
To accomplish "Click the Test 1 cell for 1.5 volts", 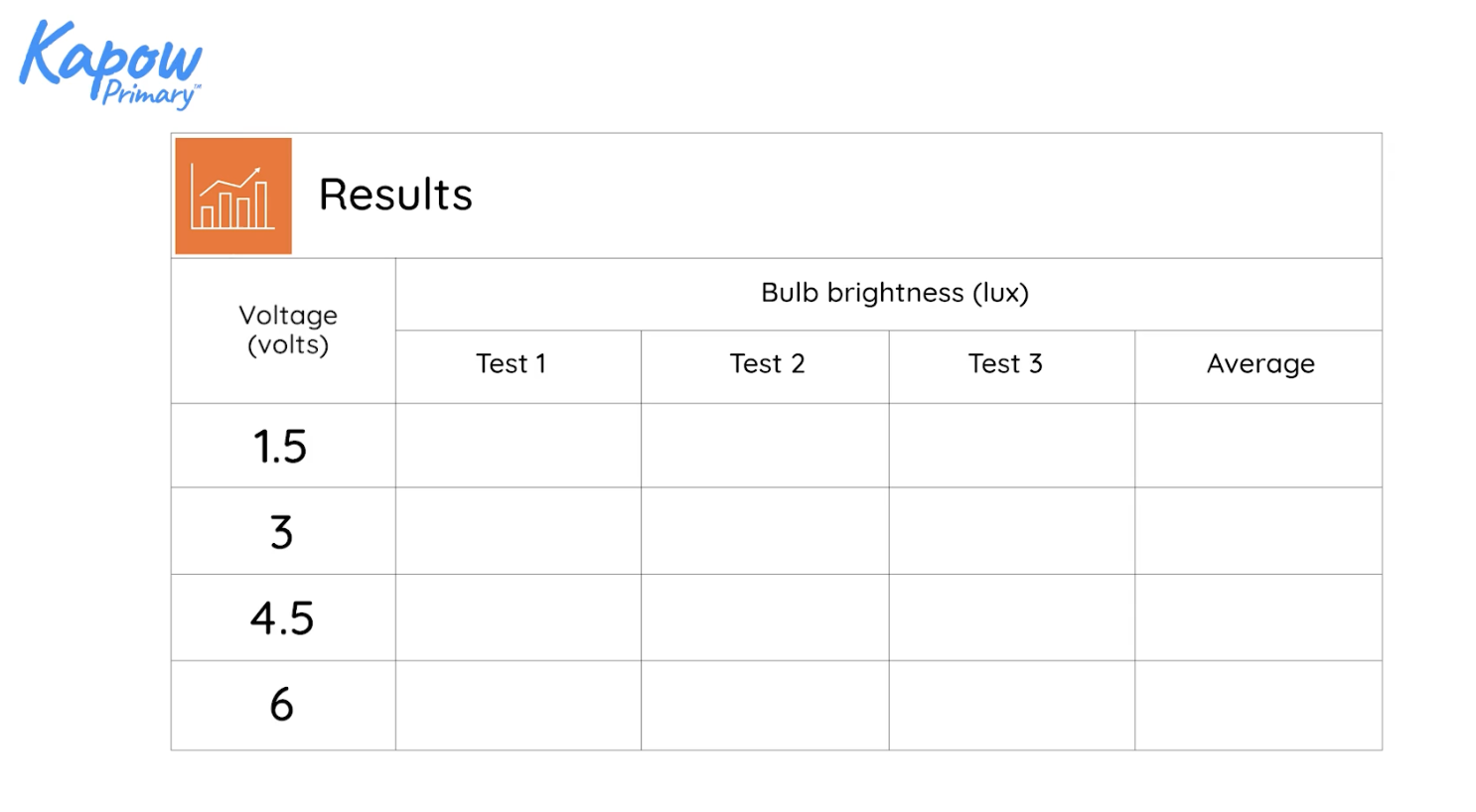I will pyautogui.click(x=518, y=446).
